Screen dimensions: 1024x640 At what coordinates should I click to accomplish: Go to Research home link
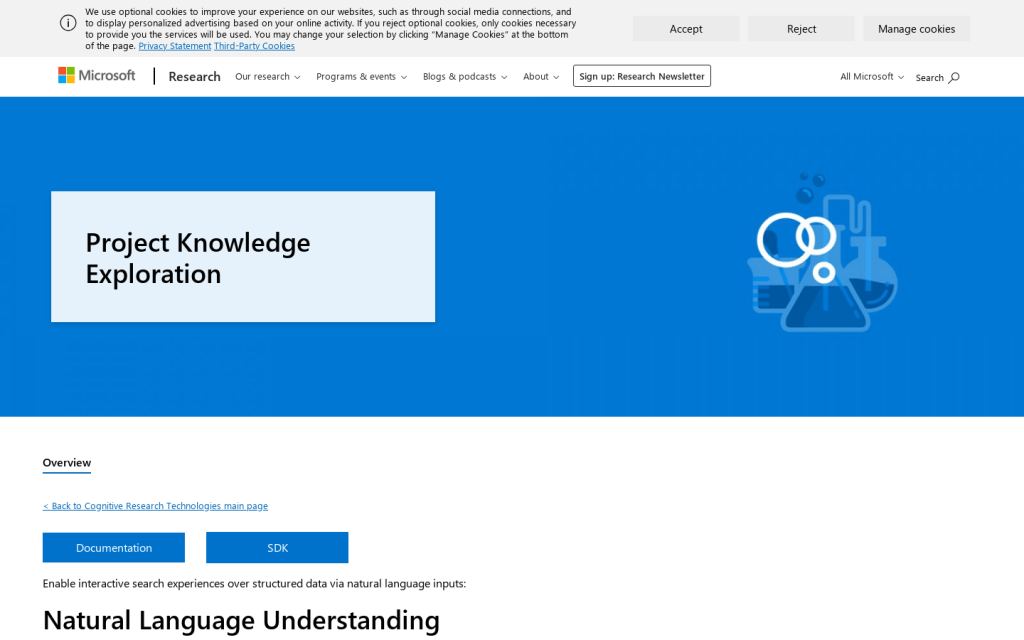(x=195, y=76)
